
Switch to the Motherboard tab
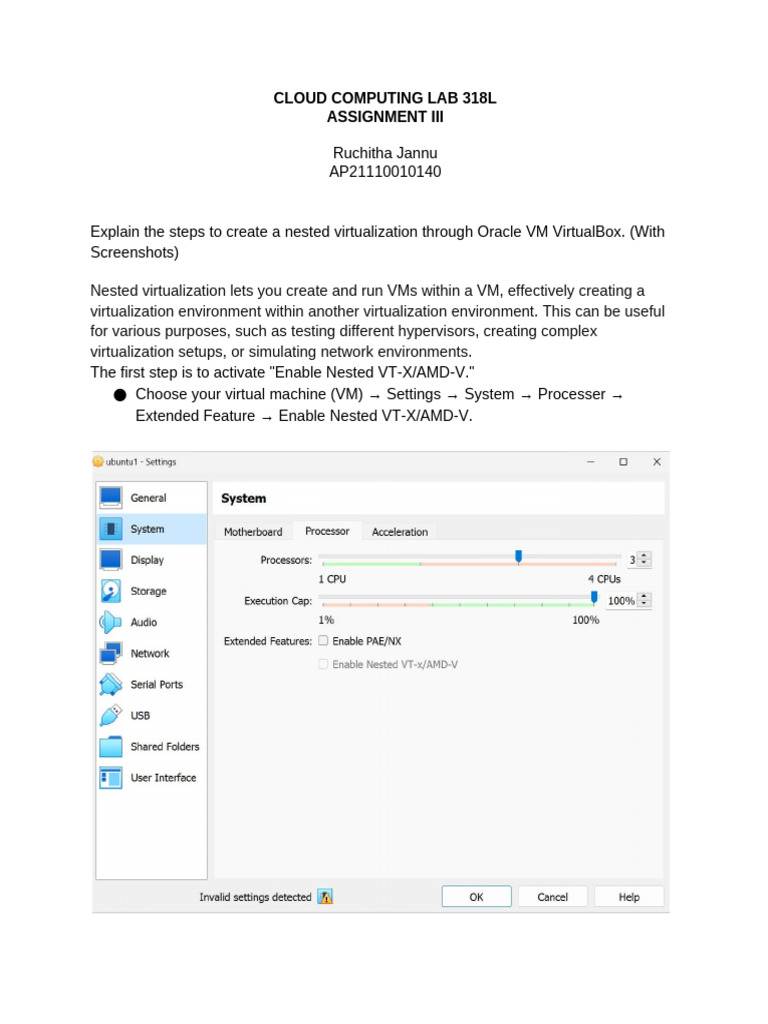click(253, 532)
